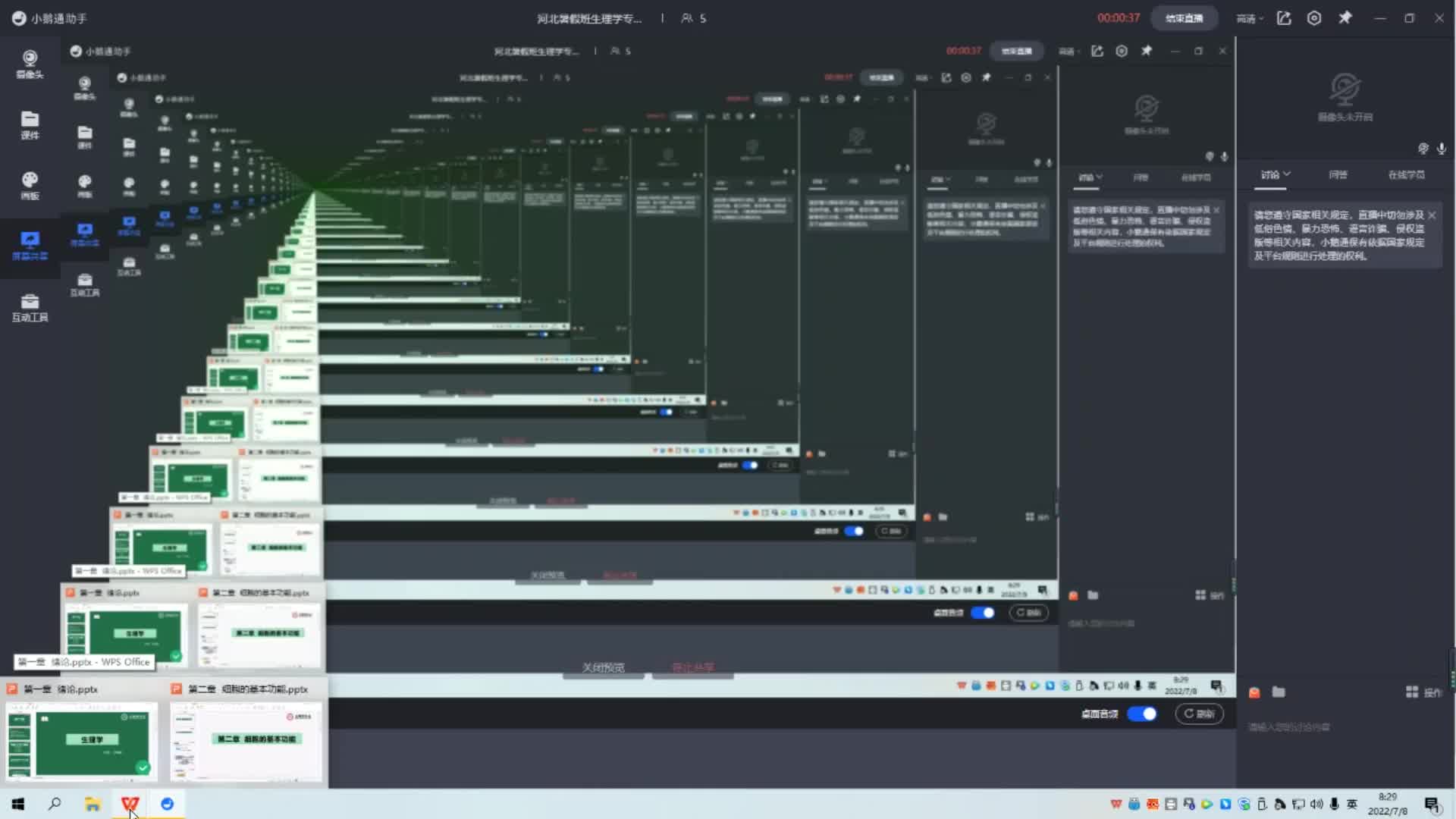Toggle the microphone icon under camera panel
Viewport: 1456px width, 819px height.
[x=1442, y=149]
